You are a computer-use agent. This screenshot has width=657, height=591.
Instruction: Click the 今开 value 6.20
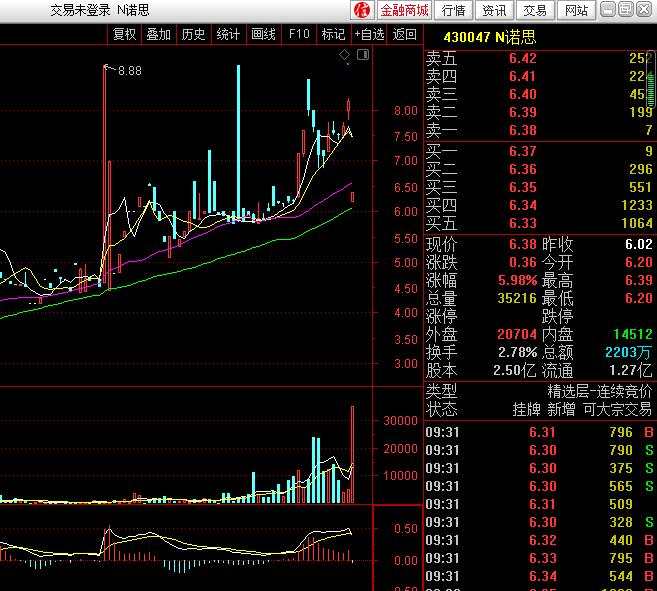coord(639,262)
